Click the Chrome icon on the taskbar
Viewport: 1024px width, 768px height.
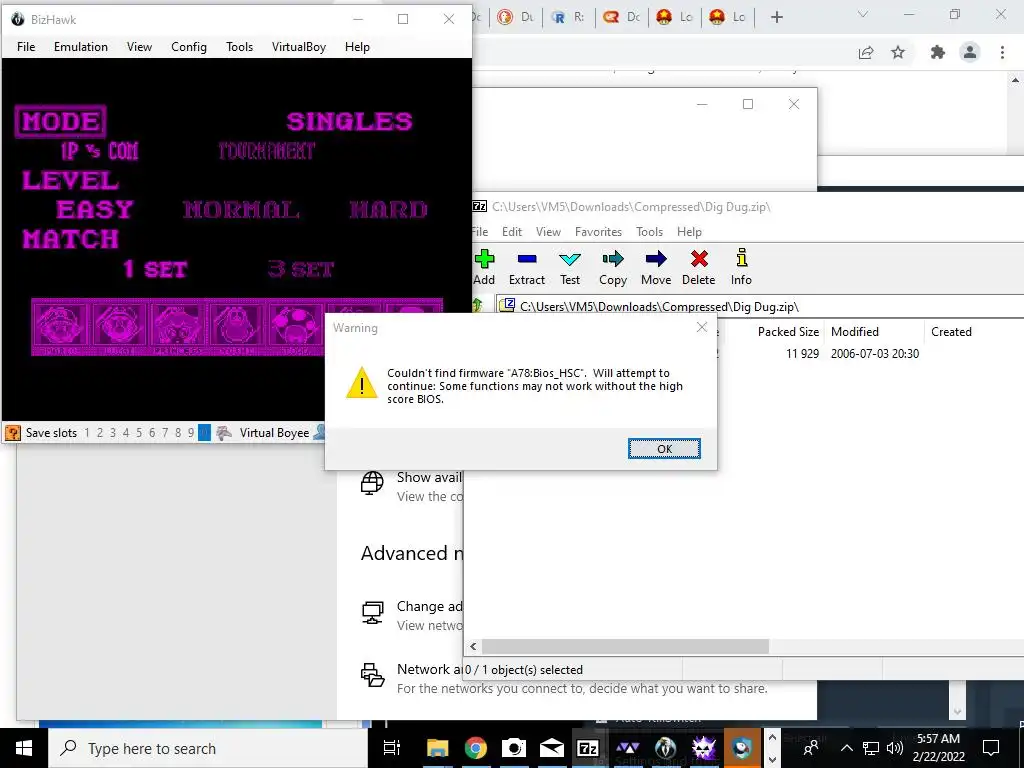click(475, 748)
